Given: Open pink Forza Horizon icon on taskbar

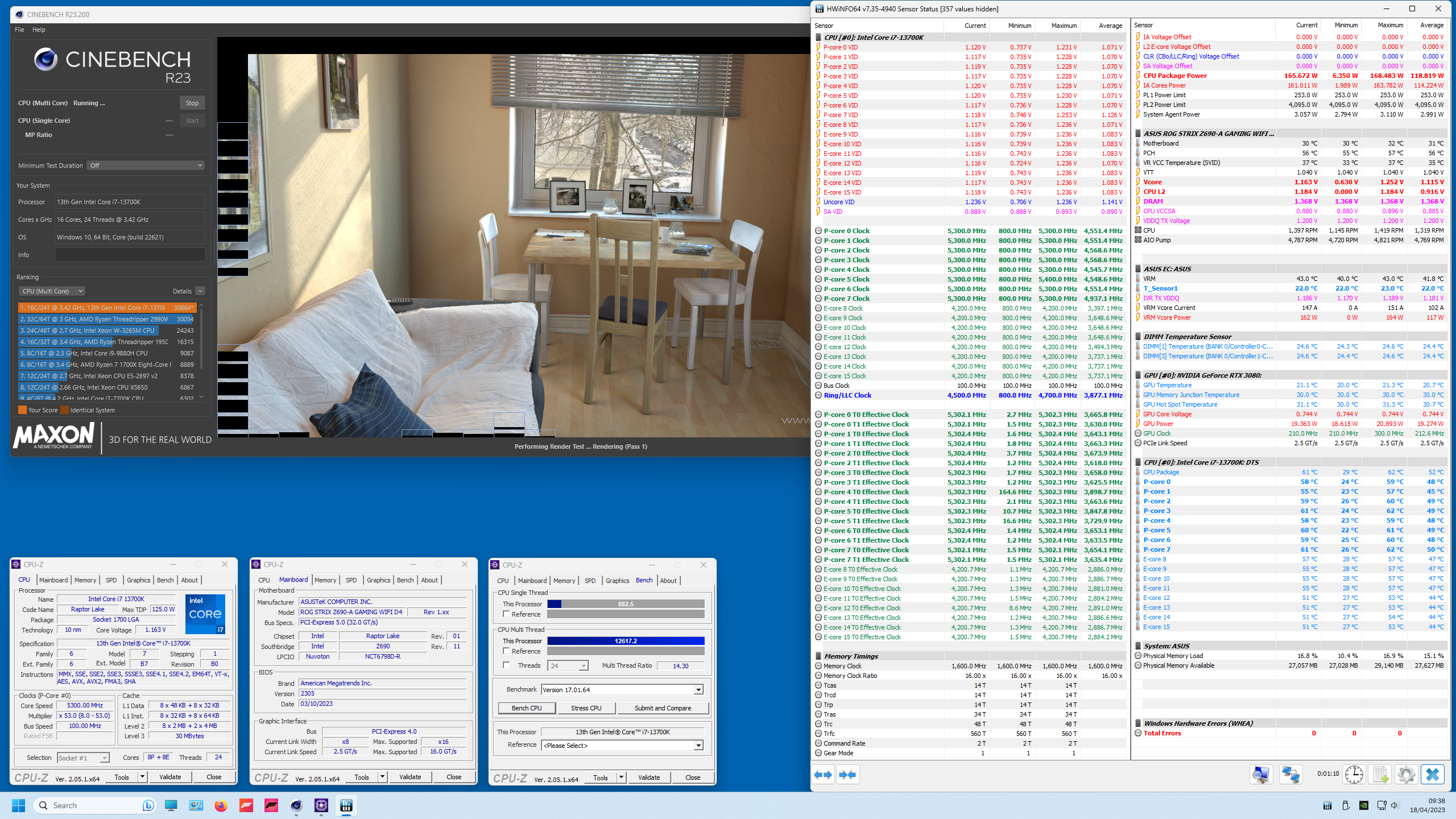Looking at the screenshot, I should (271, 805).
